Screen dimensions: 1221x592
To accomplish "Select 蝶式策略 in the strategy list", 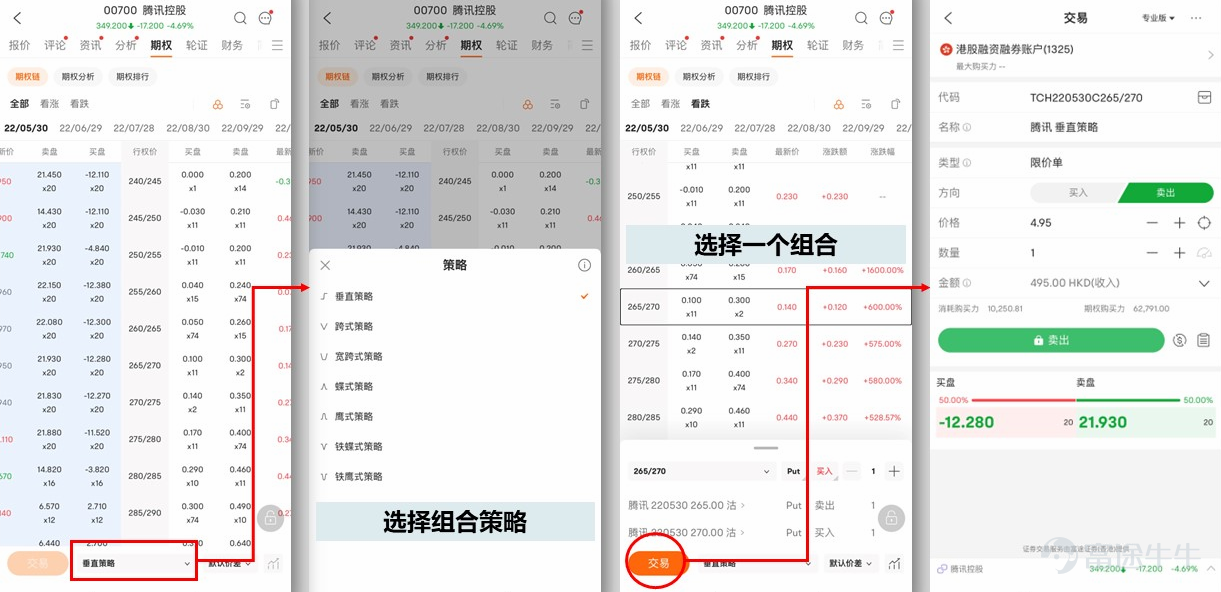I will click(455, 386).
